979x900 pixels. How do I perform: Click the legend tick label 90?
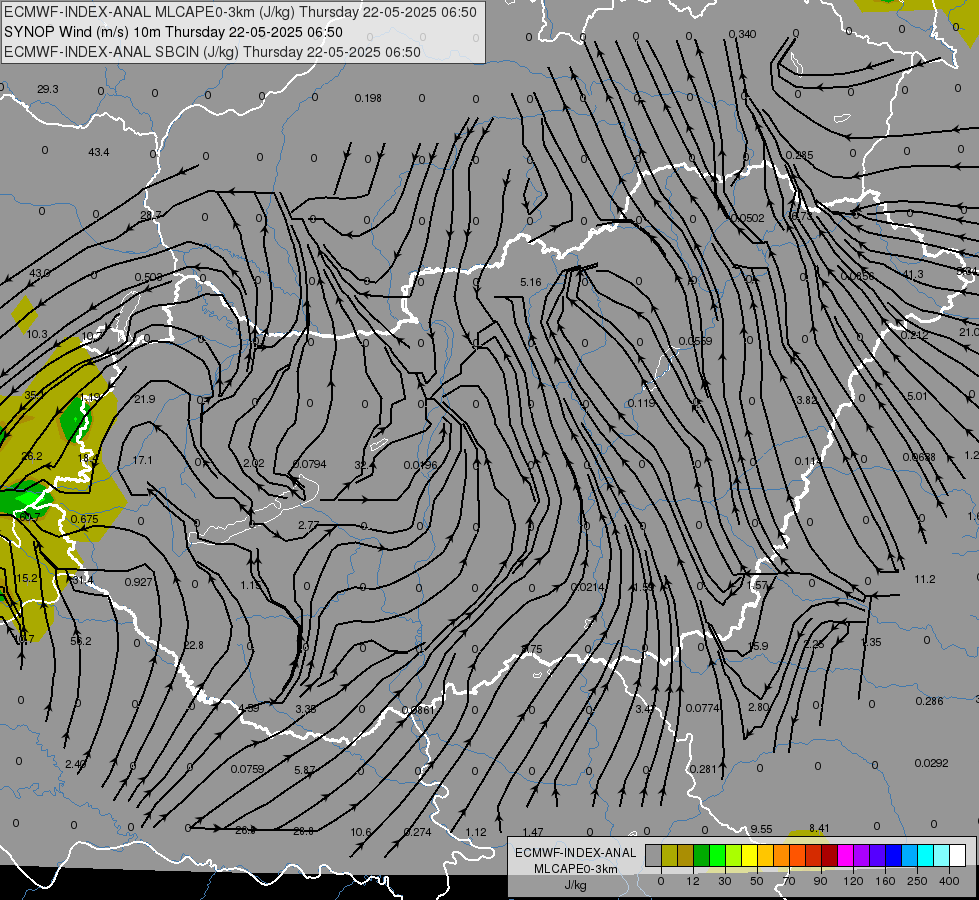pos(820,881)
